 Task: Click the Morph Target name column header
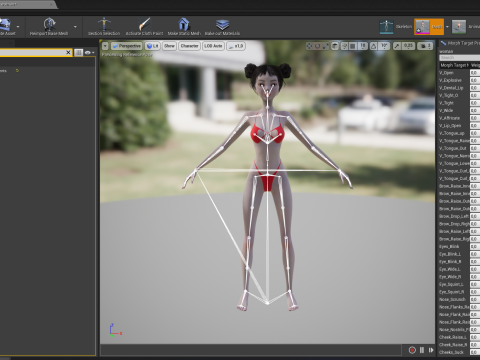tap(454, 65)
